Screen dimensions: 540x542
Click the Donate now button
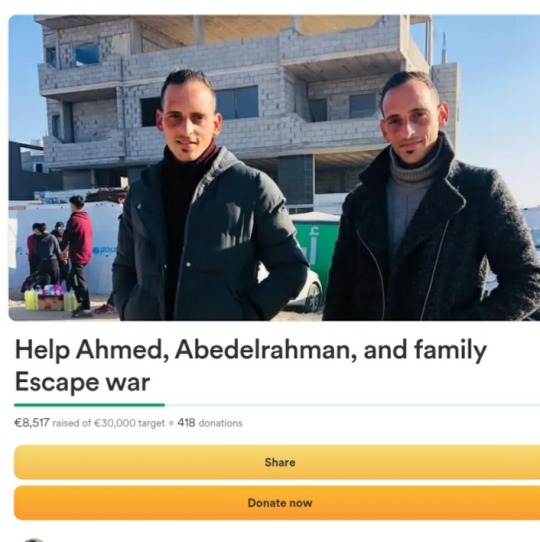(x=277, y=503)
